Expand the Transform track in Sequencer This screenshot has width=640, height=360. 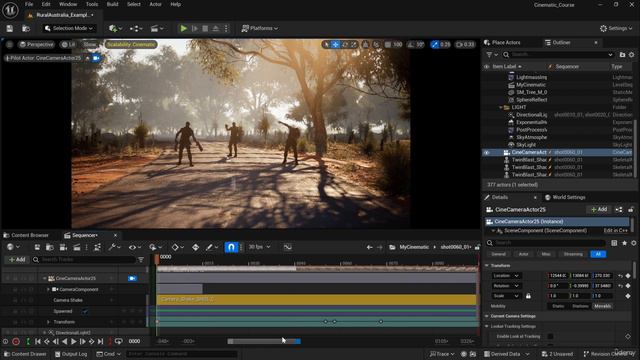tap(49, 322)
